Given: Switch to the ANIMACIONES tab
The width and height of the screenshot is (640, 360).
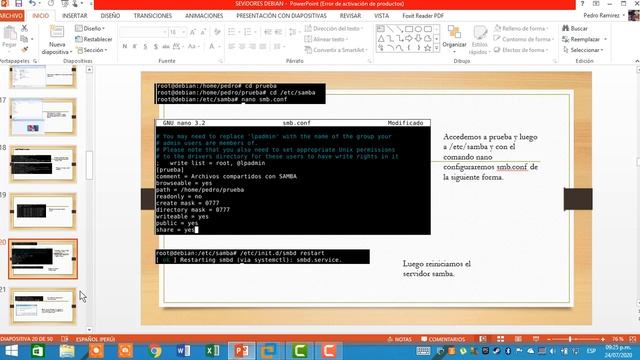Looking at the screenshot, I should (x=204, y=16).
